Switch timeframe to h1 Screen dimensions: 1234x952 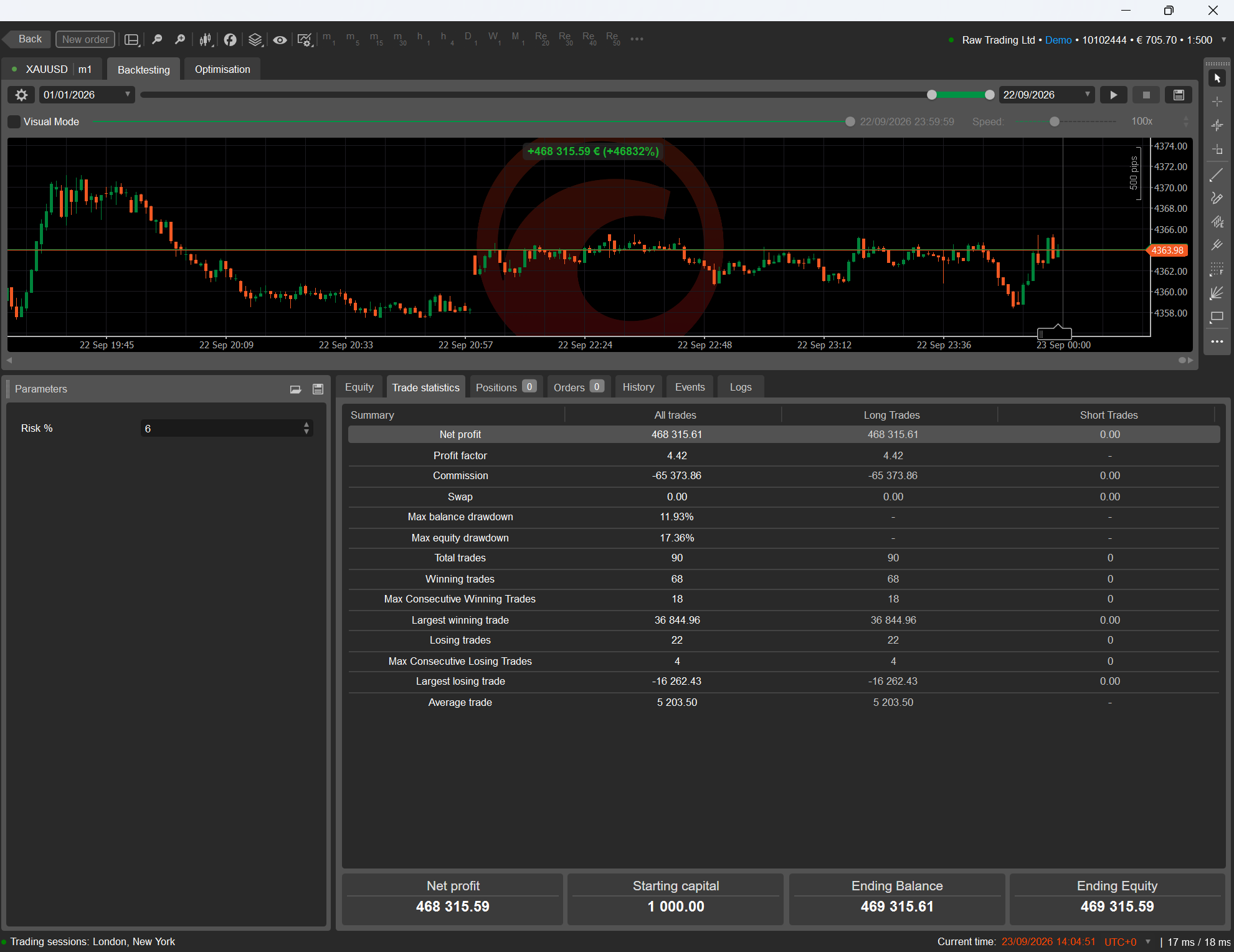(x=424, y=39)
